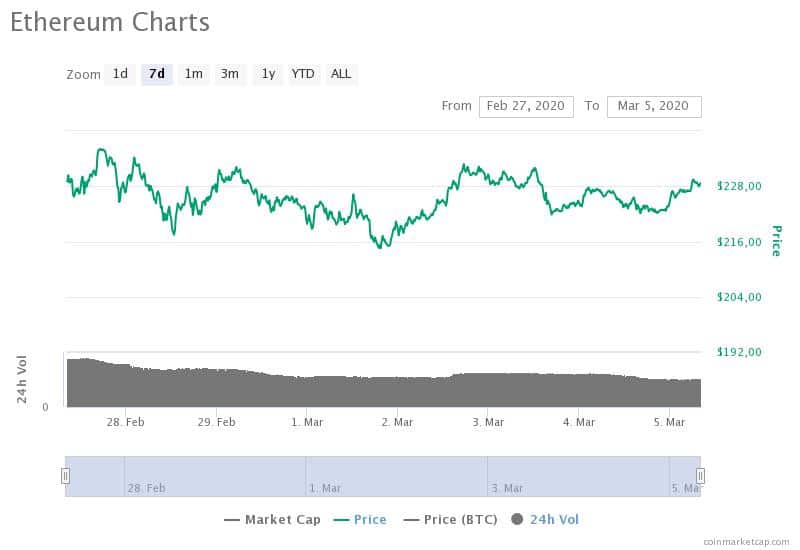800x550 pixels.
Task: Select the 1d zoom range
Action: pyautogui.click(x=120, y=74)
